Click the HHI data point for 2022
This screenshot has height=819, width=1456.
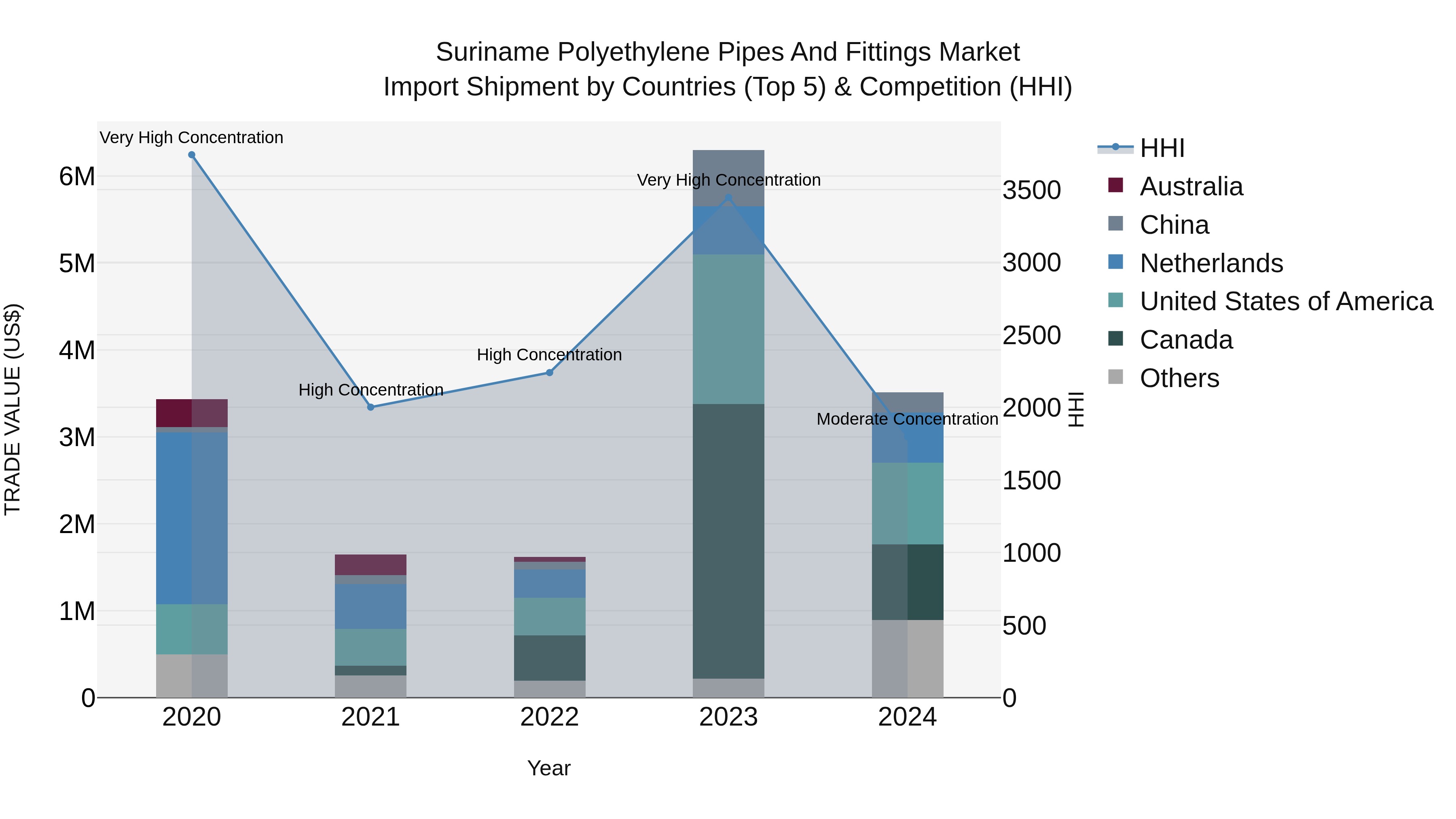click(549, 372)
